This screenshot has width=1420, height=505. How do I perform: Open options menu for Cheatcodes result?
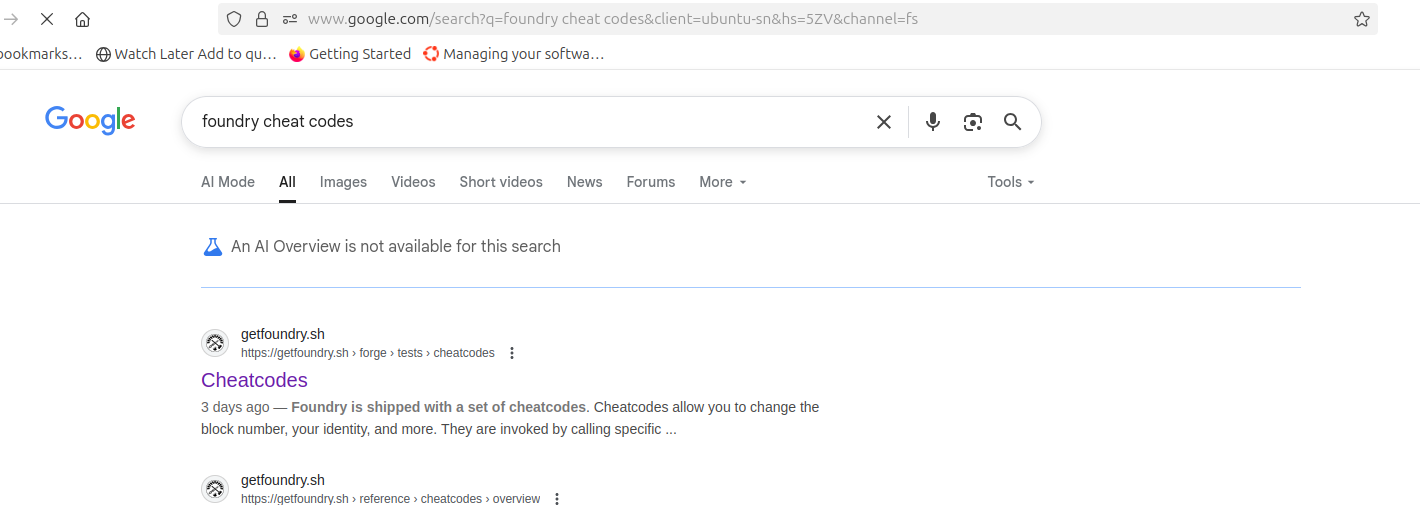512,353
